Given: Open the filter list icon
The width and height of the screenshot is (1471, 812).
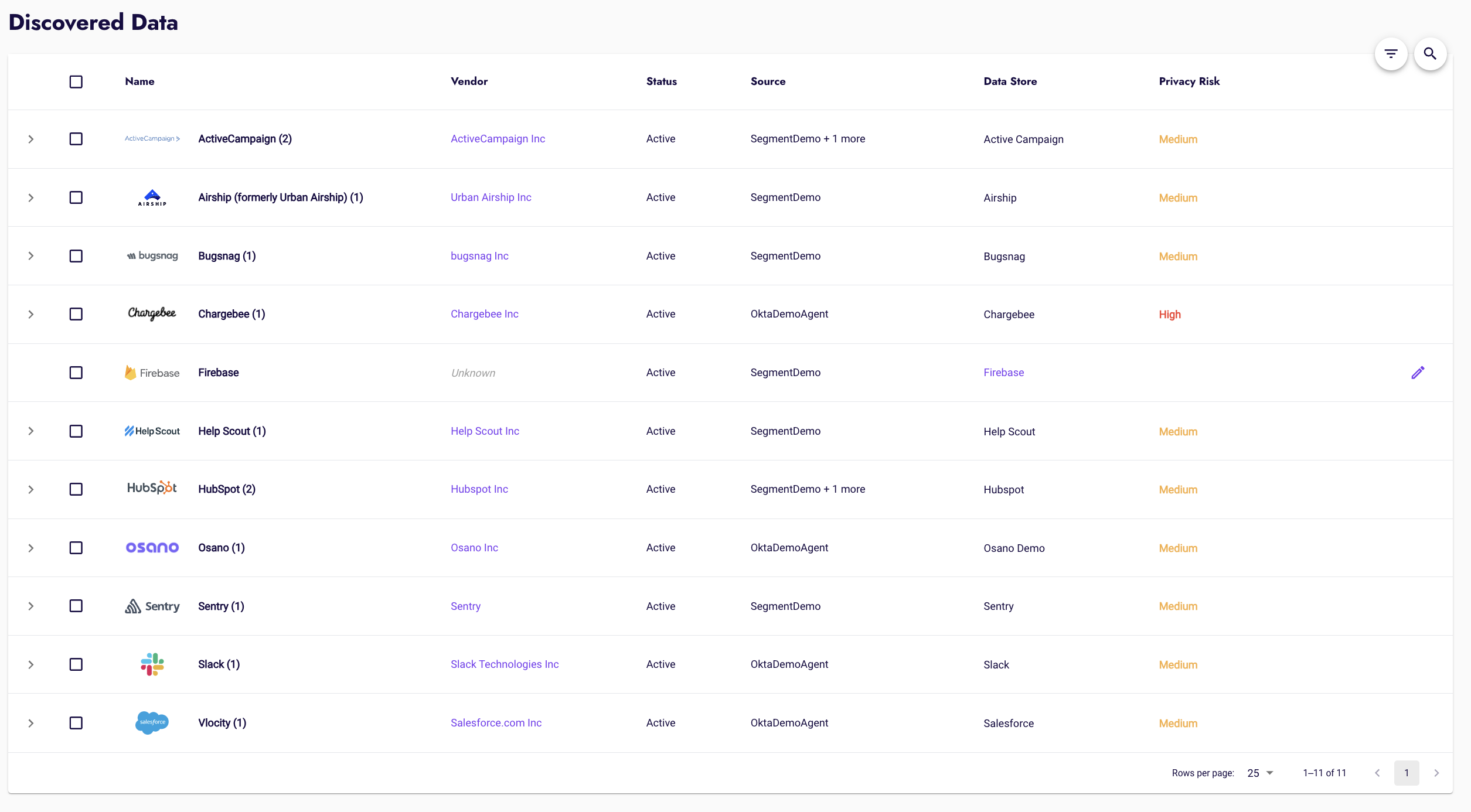Looking at the screenshot, I should click(1391, 54).
